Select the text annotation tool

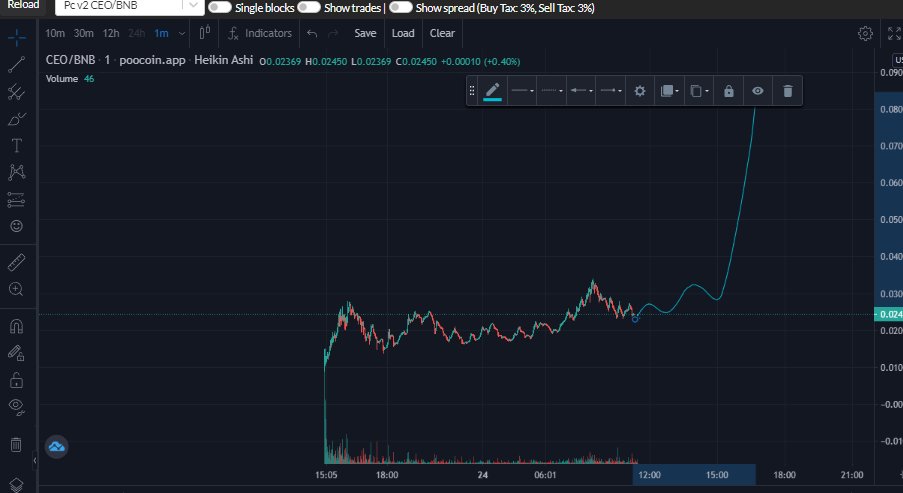coord(17,146)
